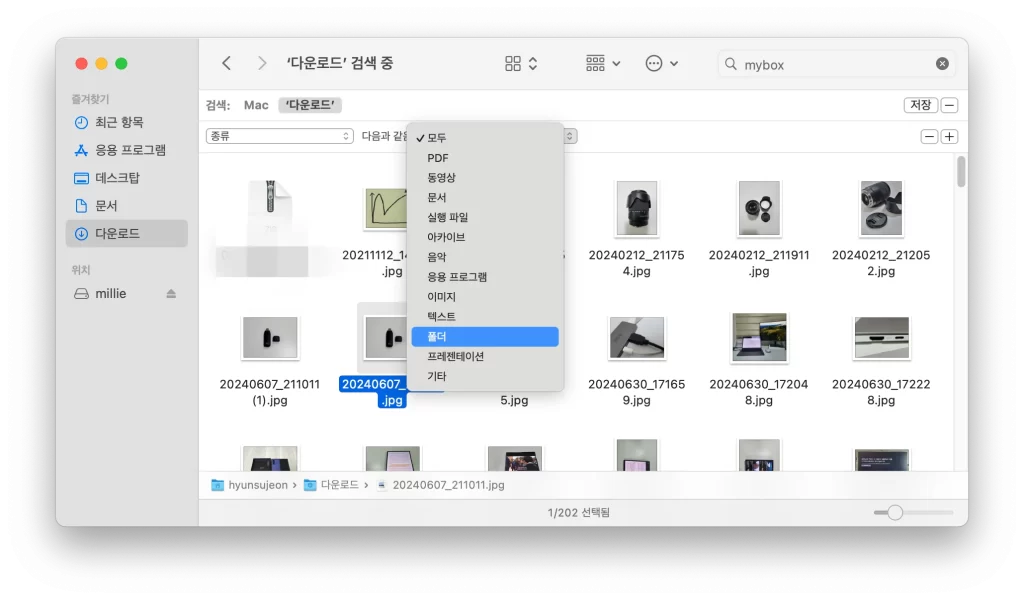Keep search scope on '다운로드'

pyautogui.click(x=310, y=104)
